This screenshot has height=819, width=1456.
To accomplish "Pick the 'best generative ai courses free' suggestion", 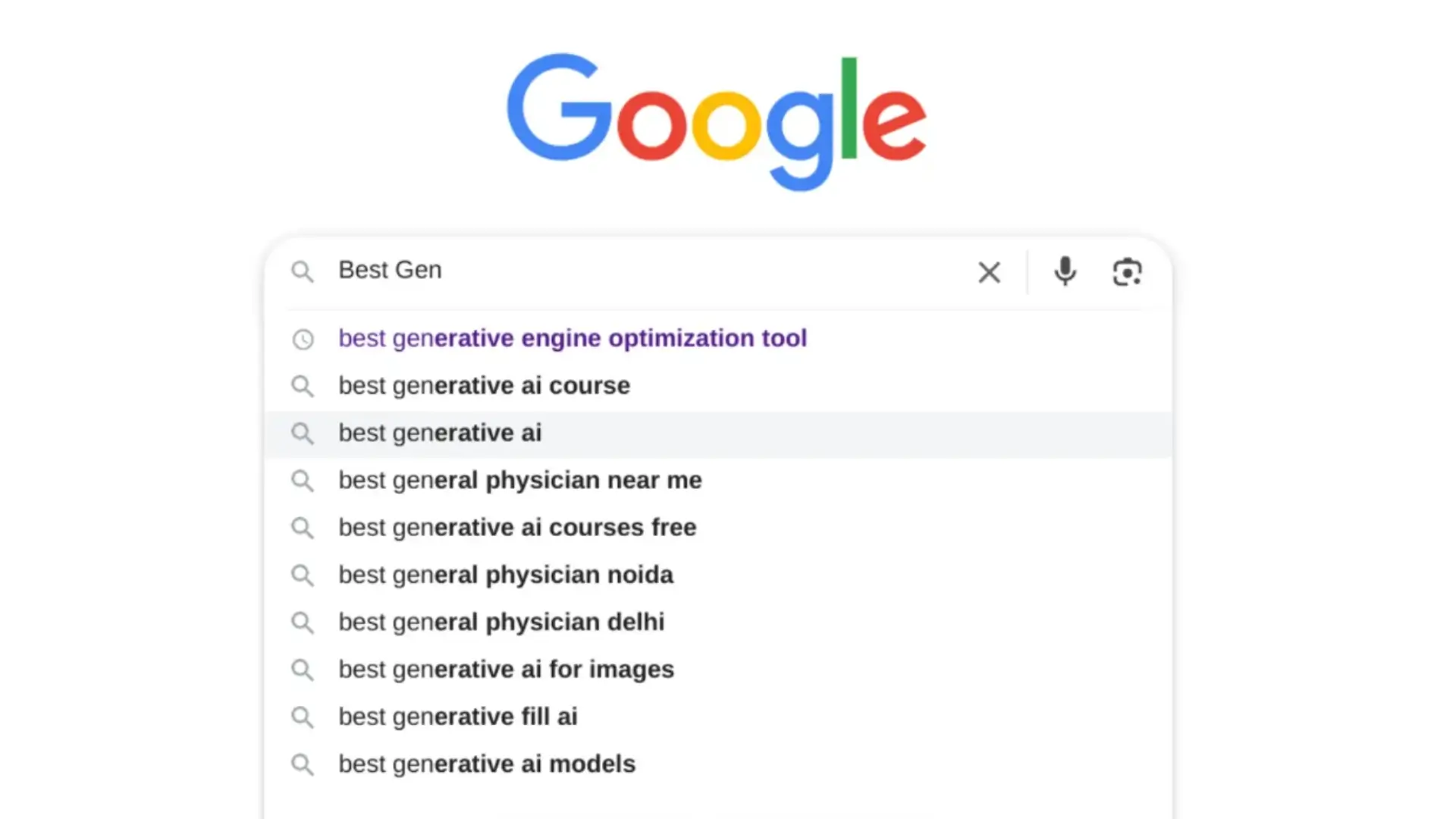I will (x=517, y=527).
